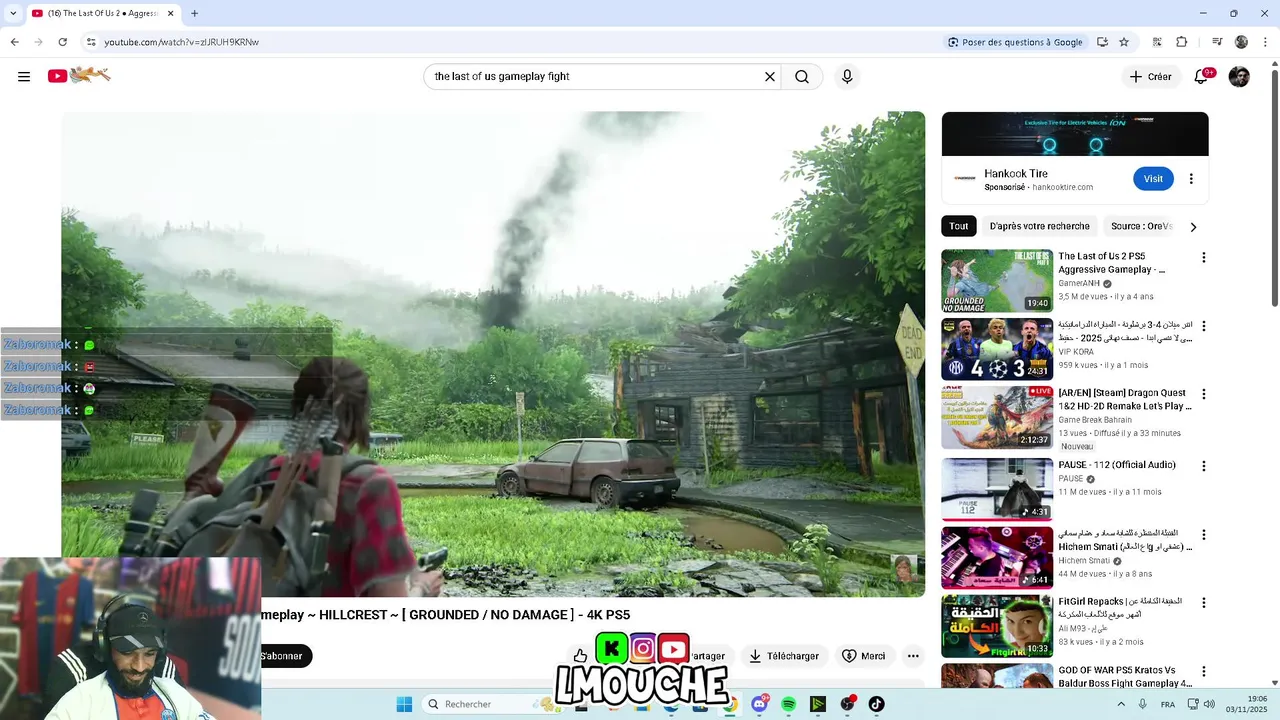Click the Visit button on Hankook ad

click(1153, 179)
